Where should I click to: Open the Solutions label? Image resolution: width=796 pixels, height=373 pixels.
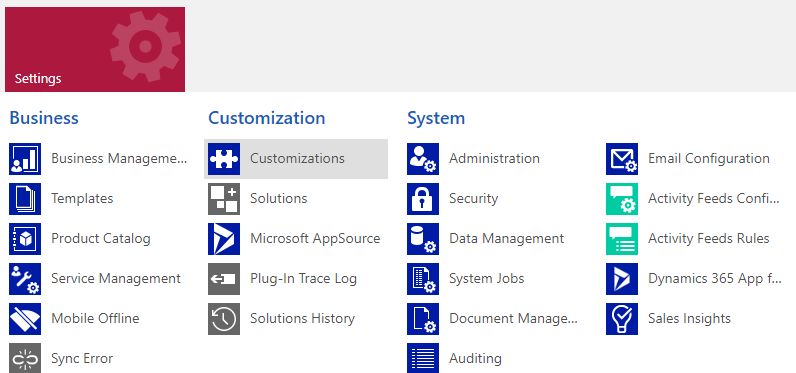pos(279,198)
